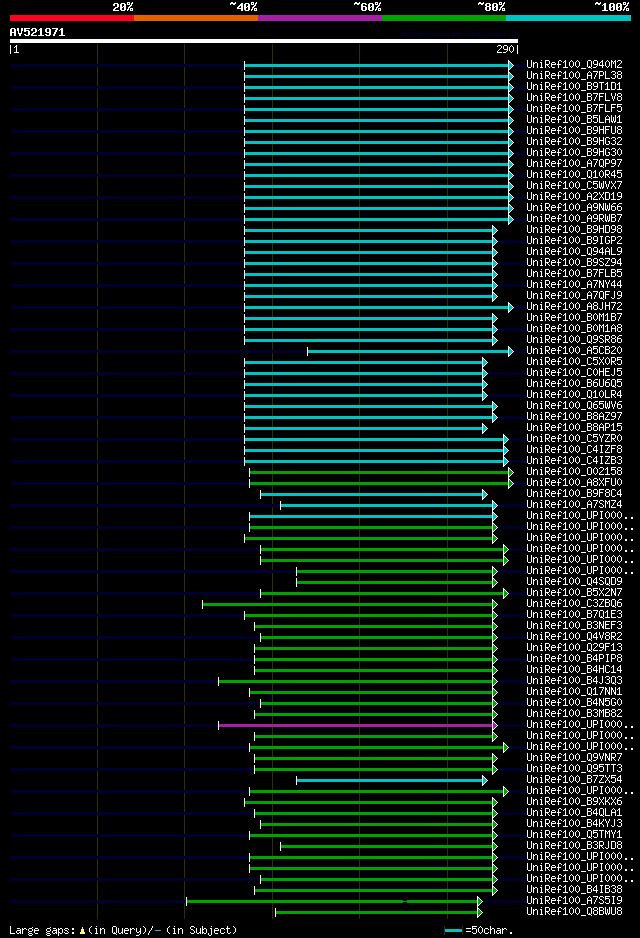
Task: View hit UniRef100_A7SMZ4
Action: pyautogui.click(x=574, y=504)
